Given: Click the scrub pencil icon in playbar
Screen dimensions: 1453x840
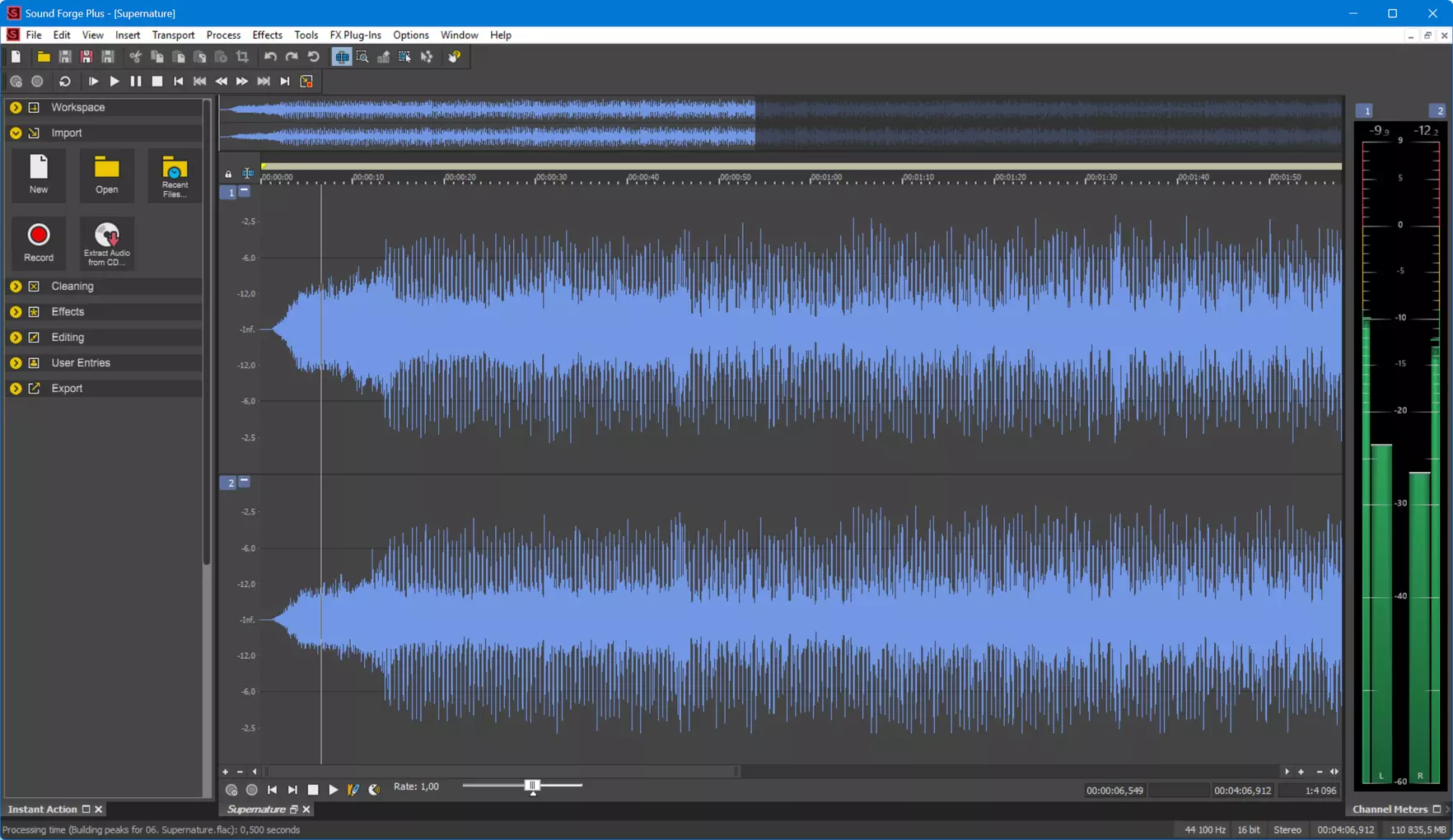Looking at the screenshot, I should (x=353, y=790).
